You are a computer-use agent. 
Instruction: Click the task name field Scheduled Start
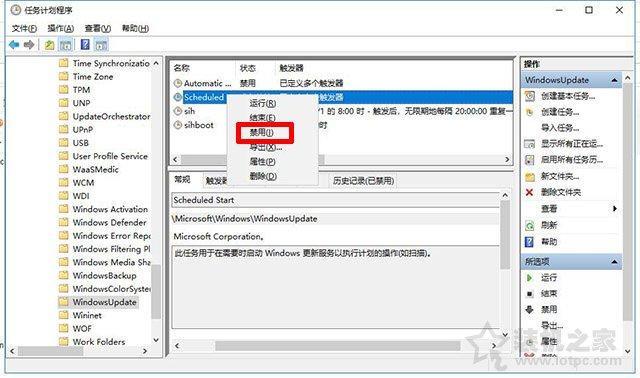[x=336, y=200]
